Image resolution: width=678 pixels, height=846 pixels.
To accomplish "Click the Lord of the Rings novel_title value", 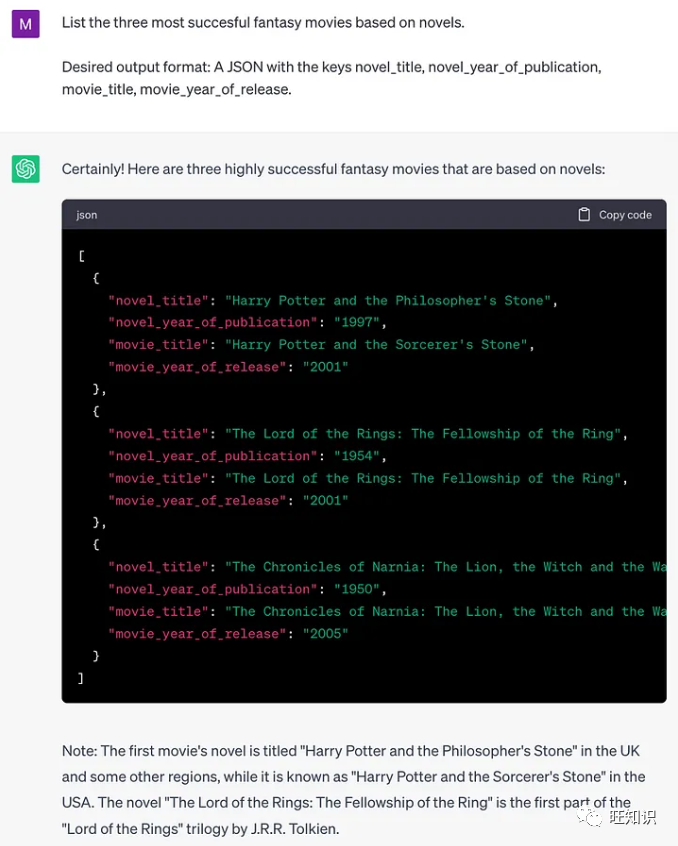I will pyautogui.click(x=422, y=434).
